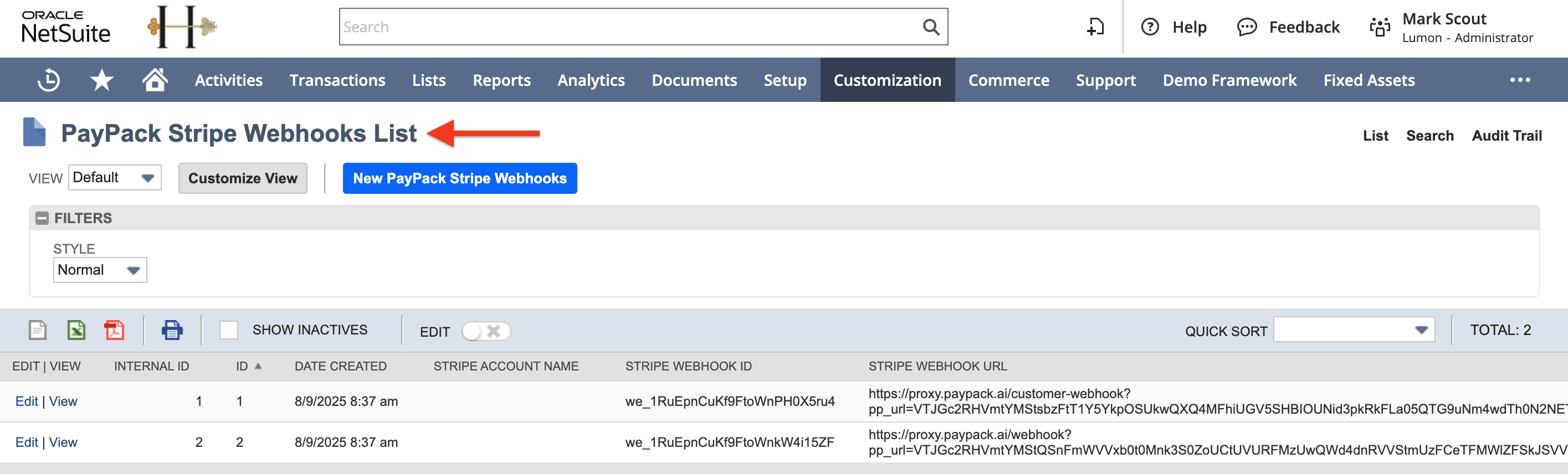Open the Mark Scout user menu
Viewport: 1568px width, 474px height.
tap(1468, 27)
